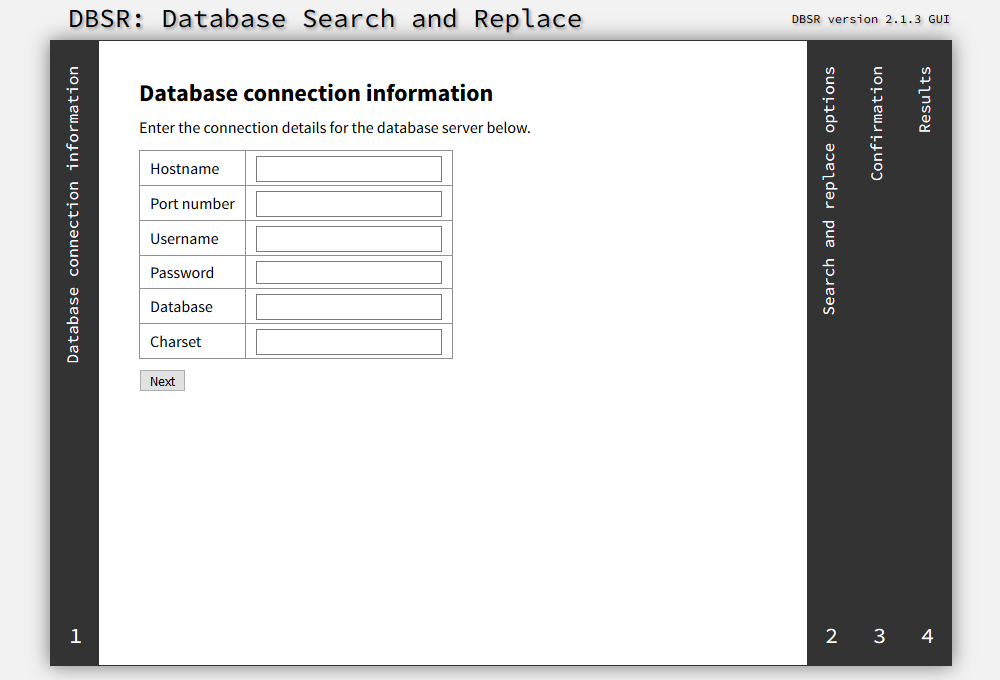Select the Username input field
Viewport: 1000px width, 680px height.
[348, 239]
